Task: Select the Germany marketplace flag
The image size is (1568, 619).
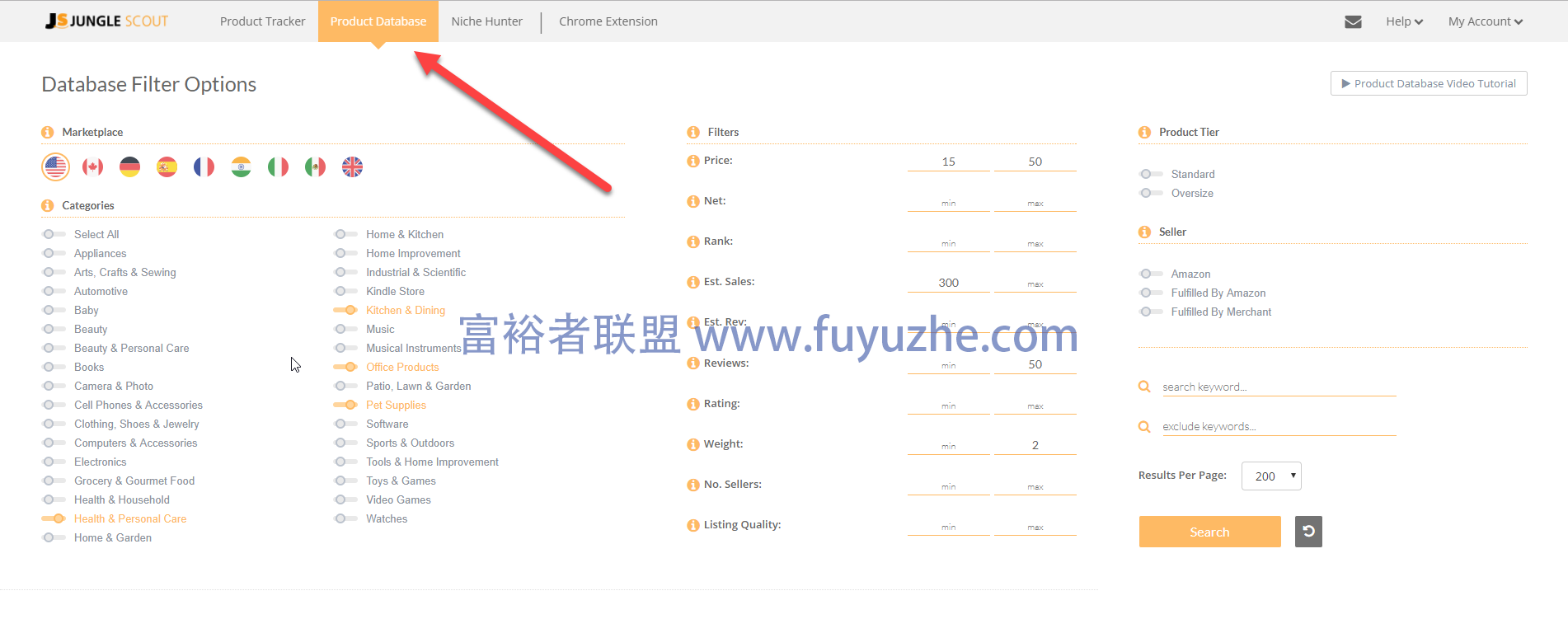Action: (x=130, y=167)
